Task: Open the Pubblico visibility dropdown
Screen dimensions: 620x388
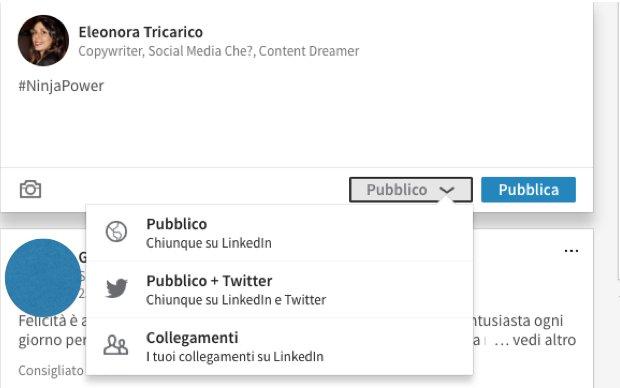Action: (x=411, y=189)
